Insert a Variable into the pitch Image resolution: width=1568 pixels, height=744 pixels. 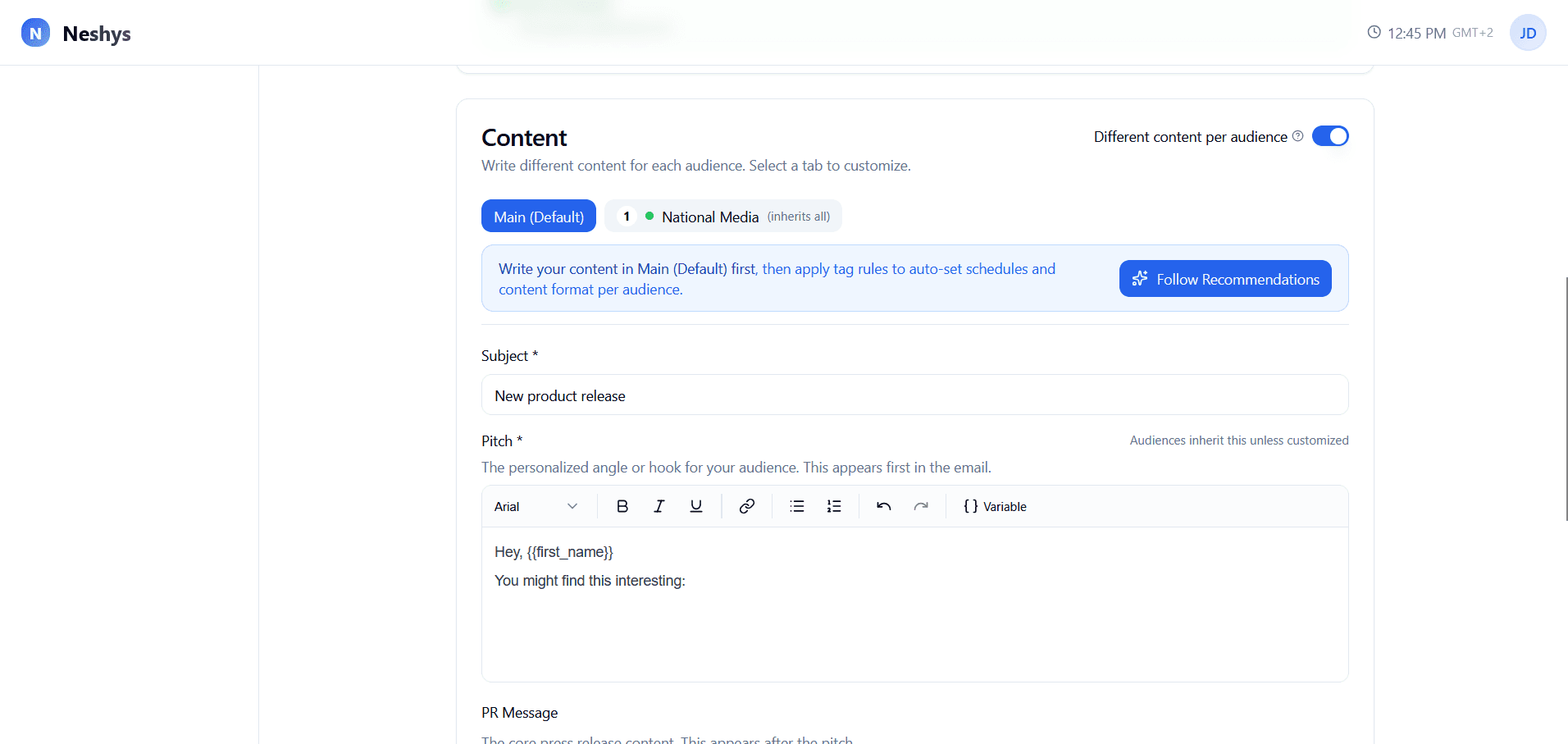[995, 506]
